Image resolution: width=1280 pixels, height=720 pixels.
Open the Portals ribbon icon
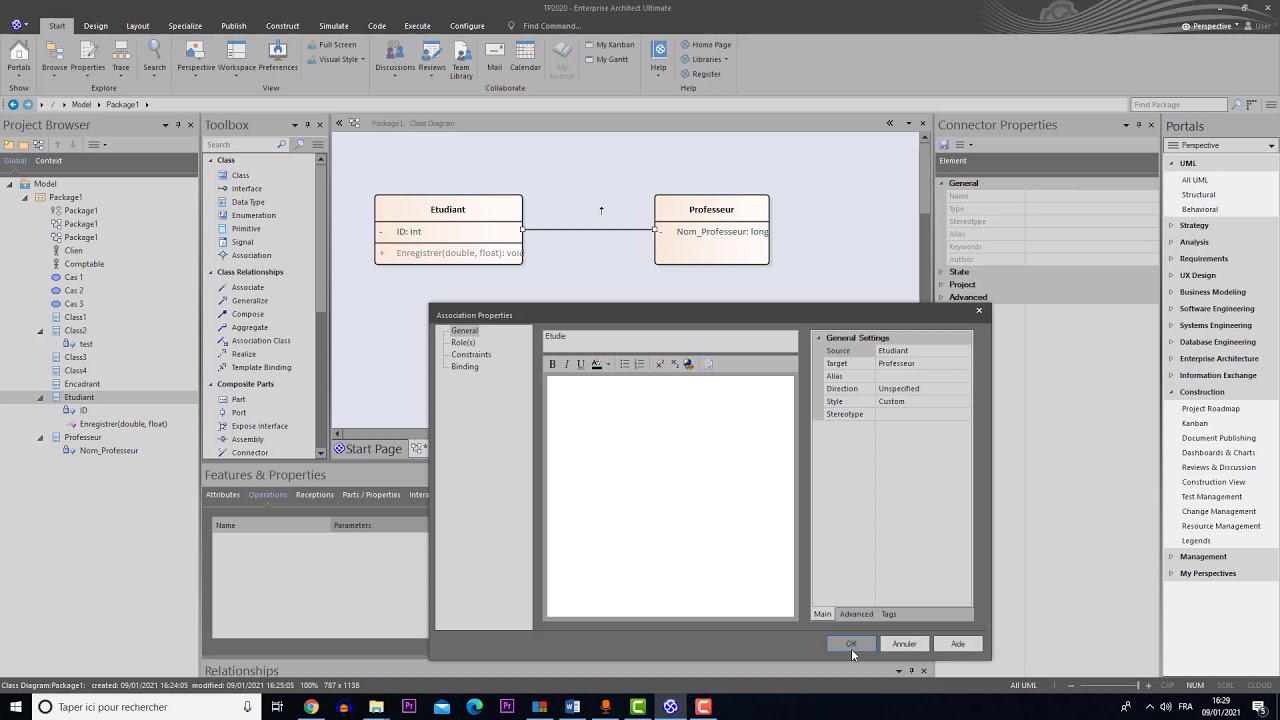point(18,57)
